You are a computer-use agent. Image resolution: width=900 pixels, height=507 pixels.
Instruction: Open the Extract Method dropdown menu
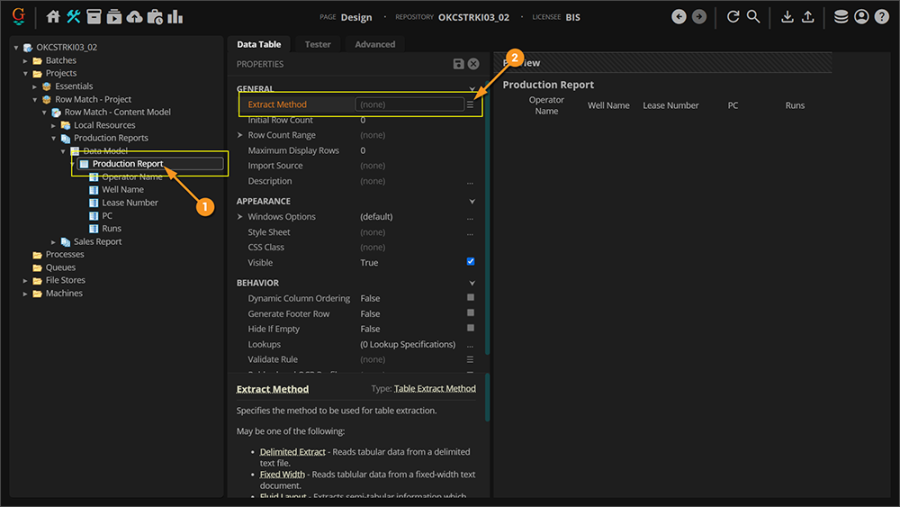tap(470, 104)
